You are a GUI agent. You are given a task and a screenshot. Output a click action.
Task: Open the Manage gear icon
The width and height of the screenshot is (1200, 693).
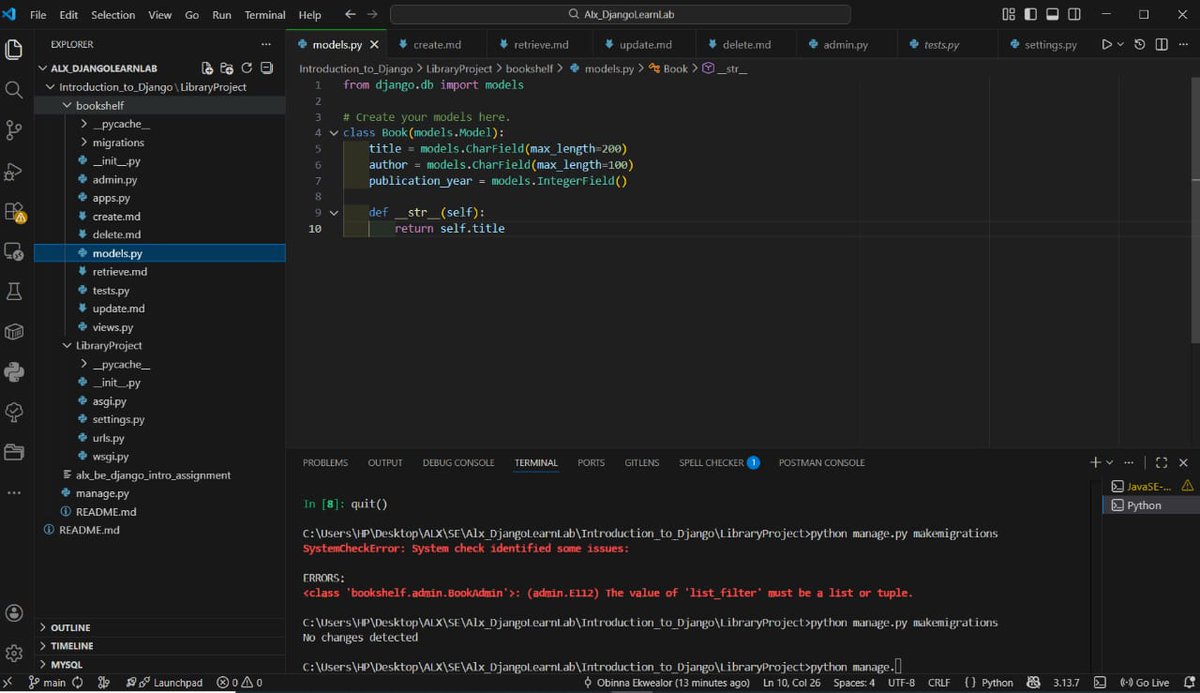14,653
